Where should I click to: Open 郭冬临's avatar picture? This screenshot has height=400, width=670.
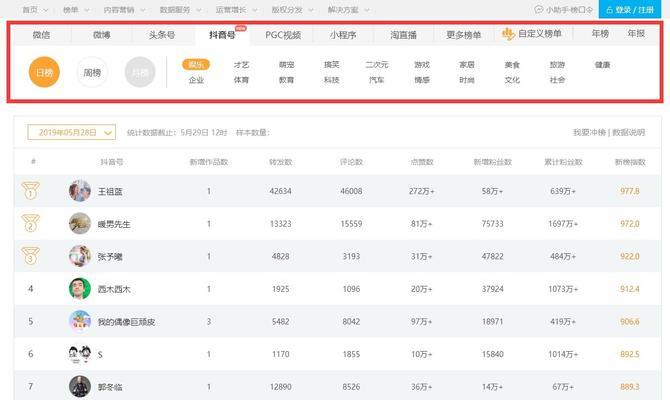(80, 386)
